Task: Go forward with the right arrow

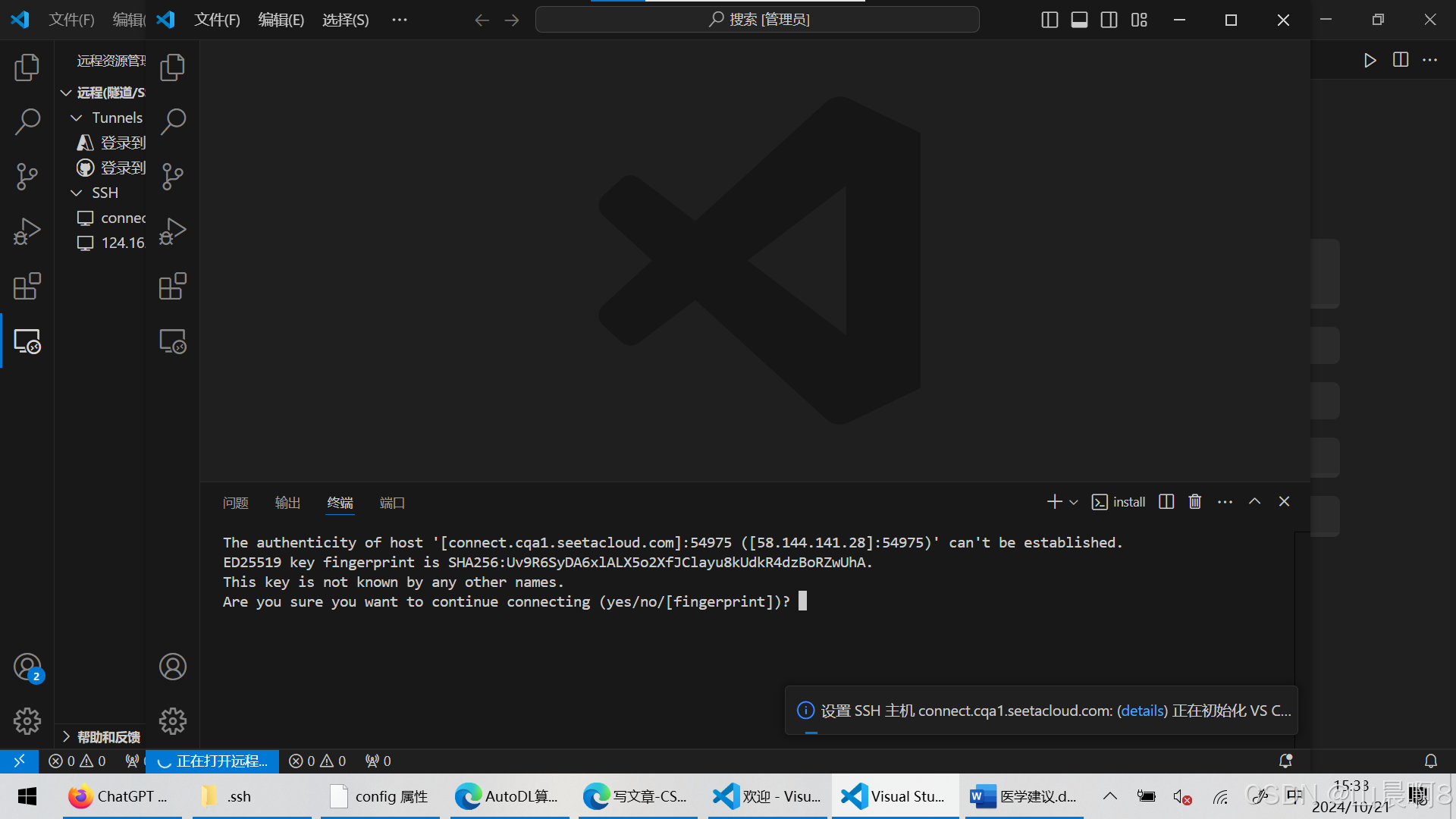Action: pos(512,20)
